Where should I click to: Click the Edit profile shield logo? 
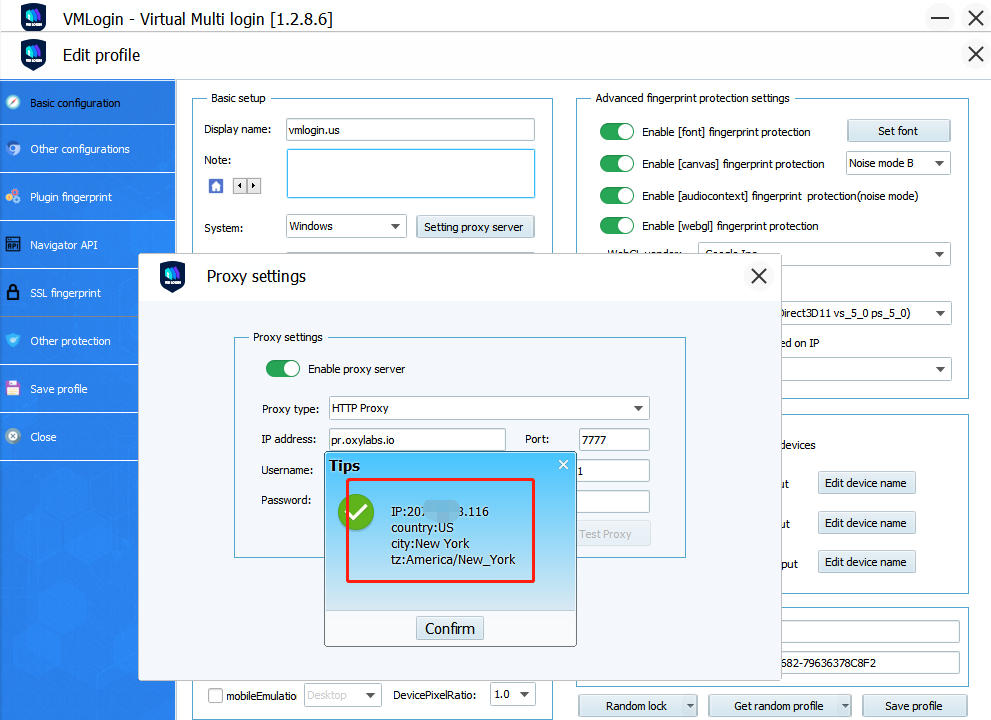(33, 55)
